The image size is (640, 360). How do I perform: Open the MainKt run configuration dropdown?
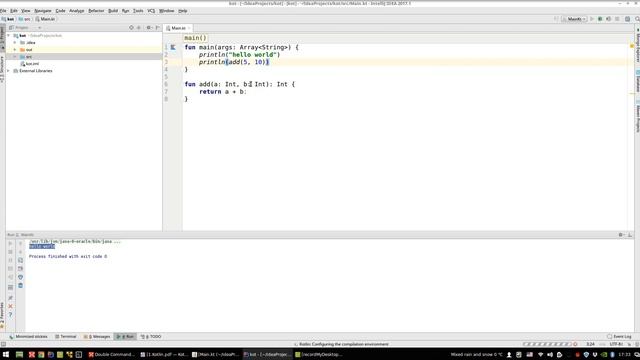[574, 19]
